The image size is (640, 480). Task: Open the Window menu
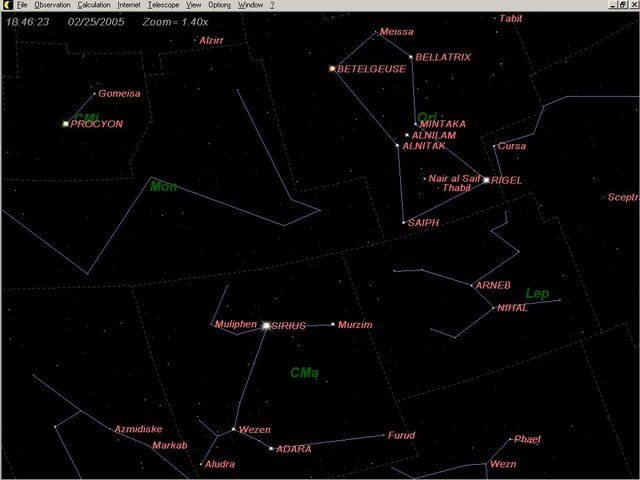point(250,5)
